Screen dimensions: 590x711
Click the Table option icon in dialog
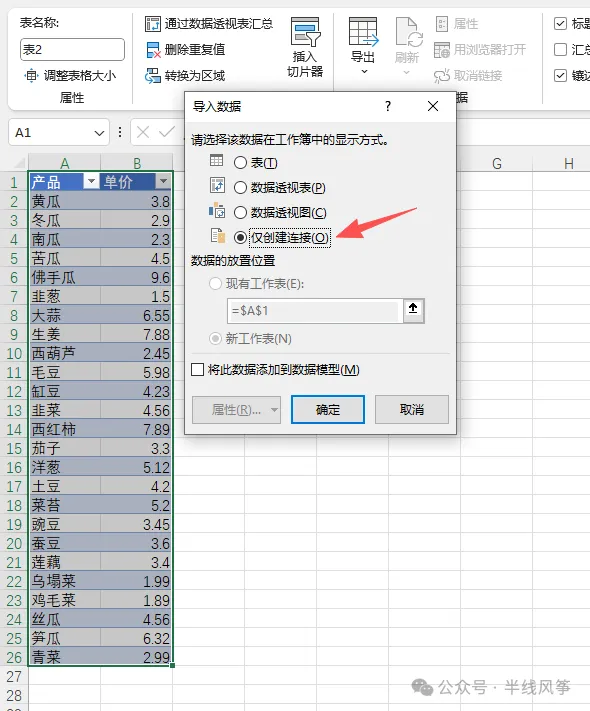[216, 160]
